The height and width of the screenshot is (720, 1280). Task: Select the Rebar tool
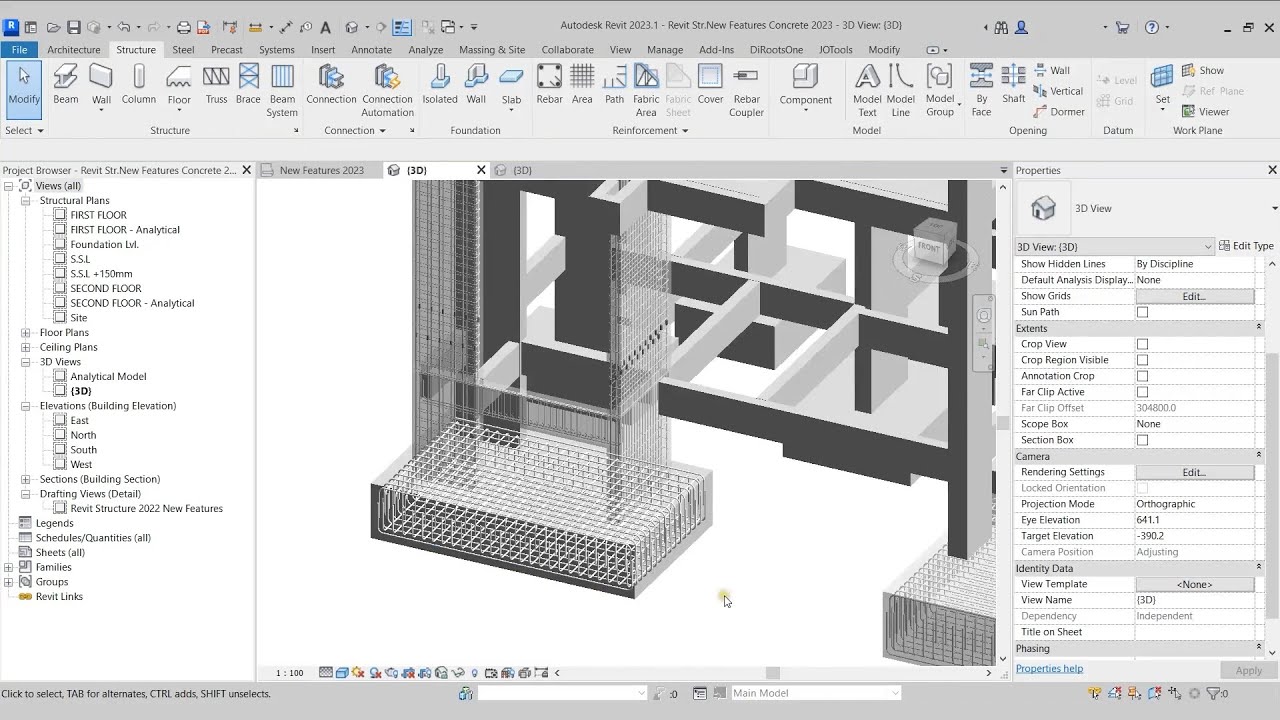550,84
